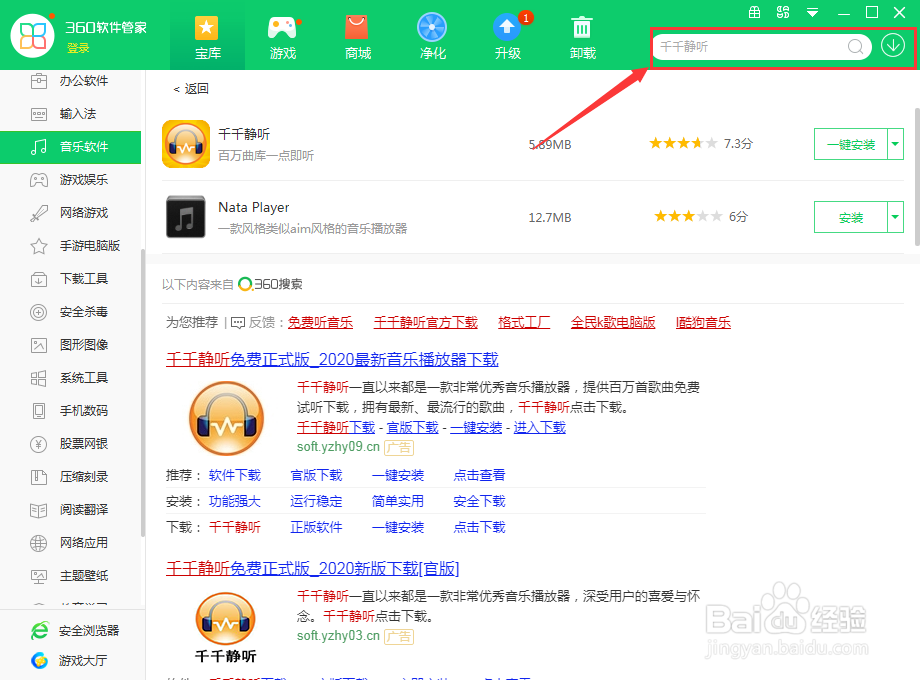This screenshot has height=680, width=920.
Task: Select 游戏娱乐 category in sidebar
Action: click(70, 180)
